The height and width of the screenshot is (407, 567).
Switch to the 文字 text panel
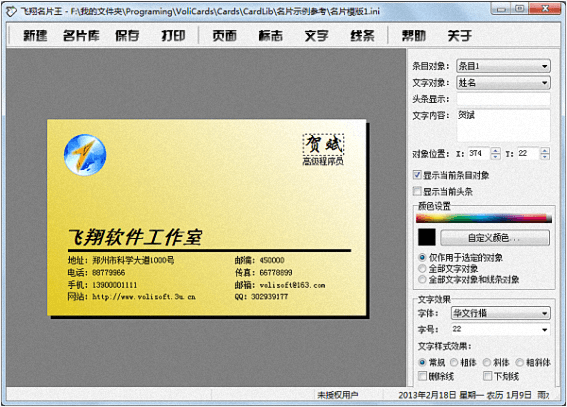click(x=316, y=35)
